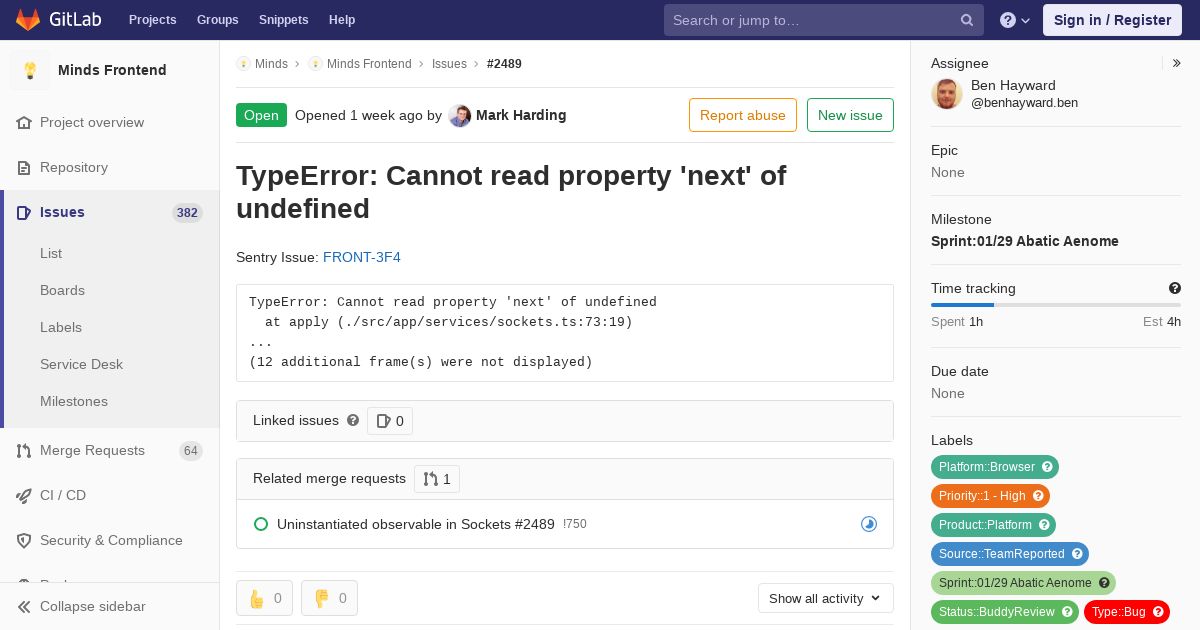The height and width of the screenshot is (630, 1200).
Task: Click the Issues sidebar icon
Action: [24, 212]
